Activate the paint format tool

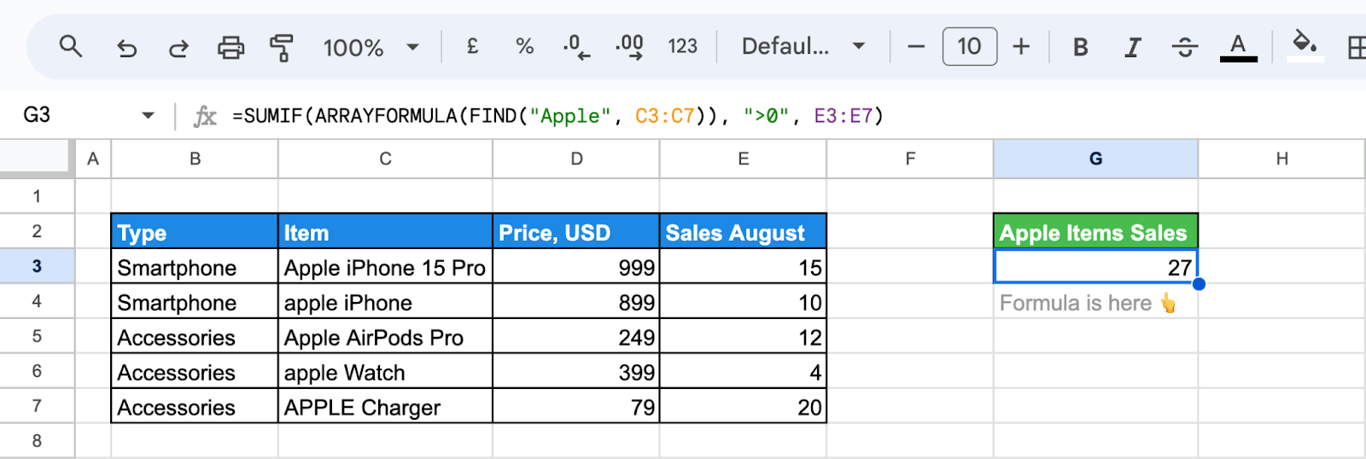click(282, 47)
